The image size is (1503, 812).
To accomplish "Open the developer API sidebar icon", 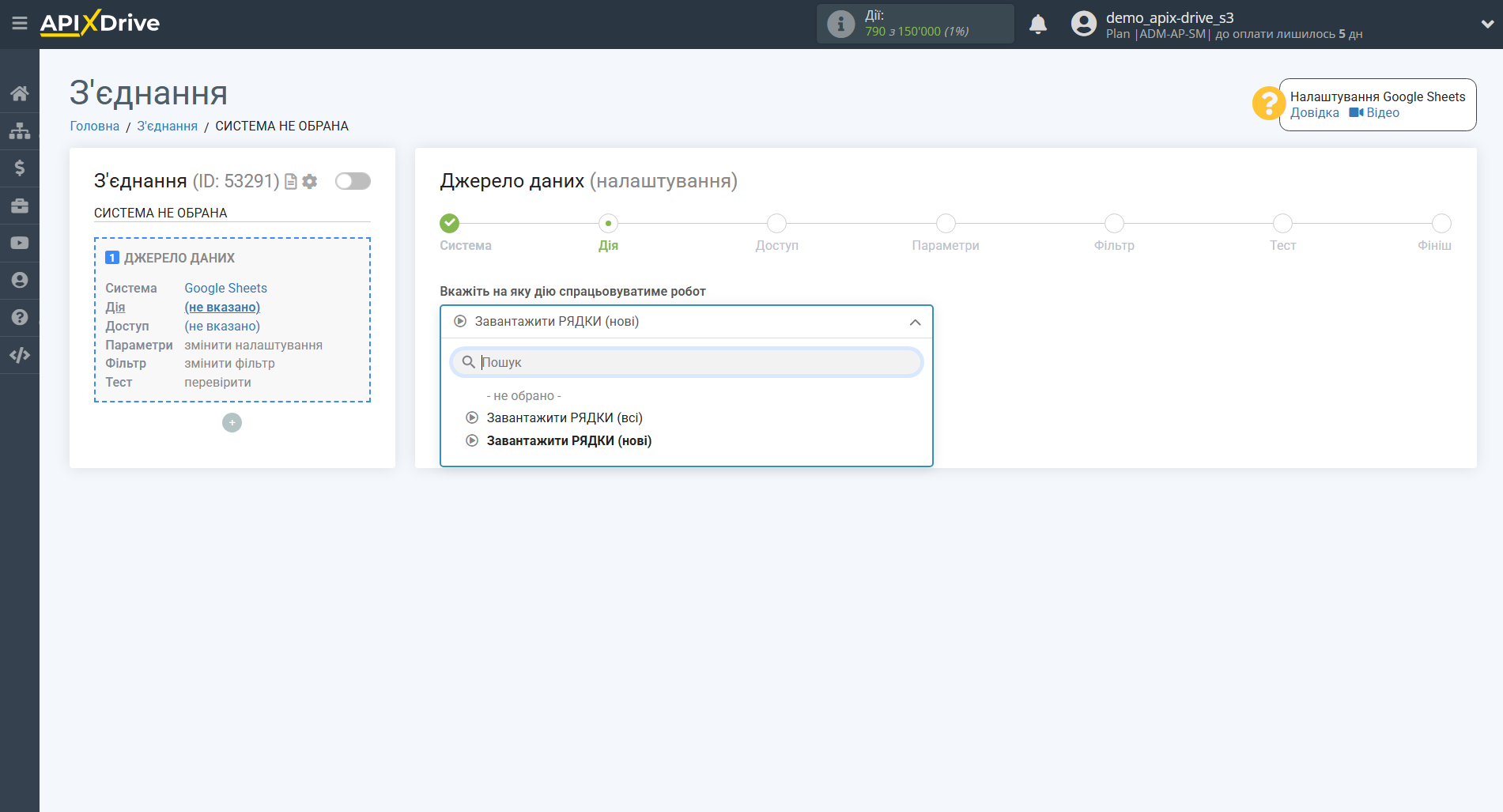I will pos(20,355).
